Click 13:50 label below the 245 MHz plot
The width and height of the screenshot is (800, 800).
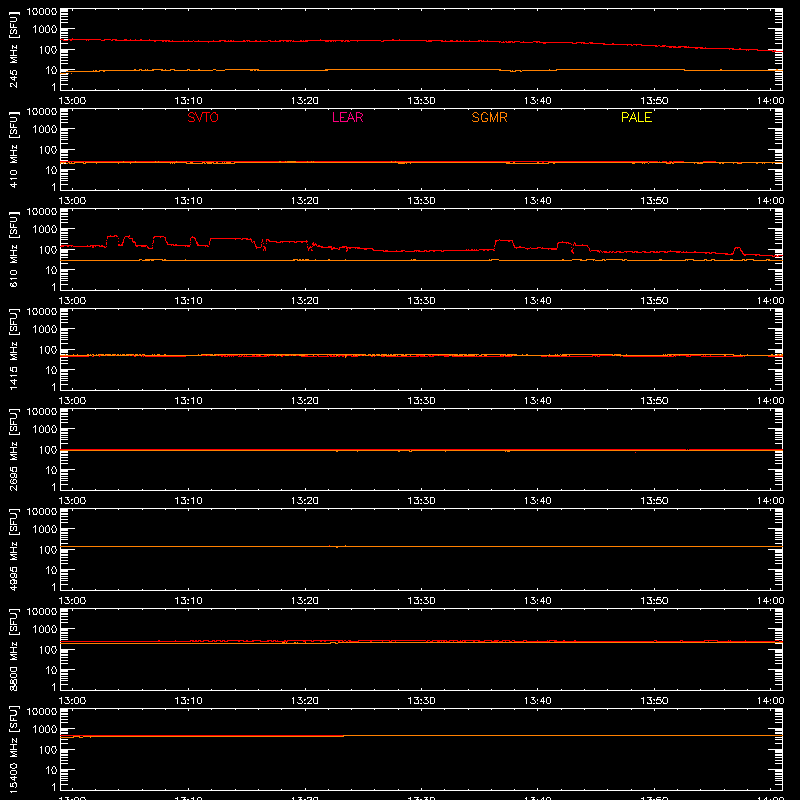(x=654, y=101)
